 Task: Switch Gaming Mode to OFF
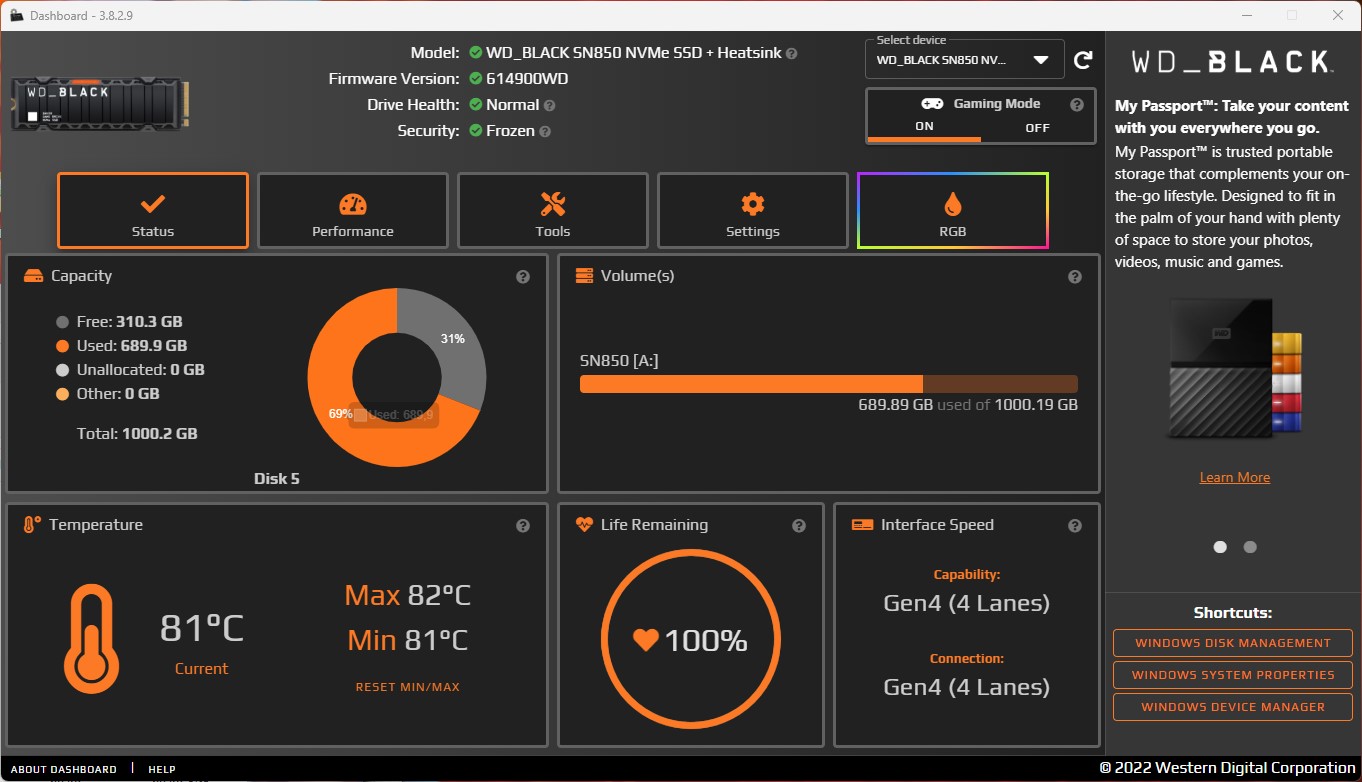pos(1038,127)
